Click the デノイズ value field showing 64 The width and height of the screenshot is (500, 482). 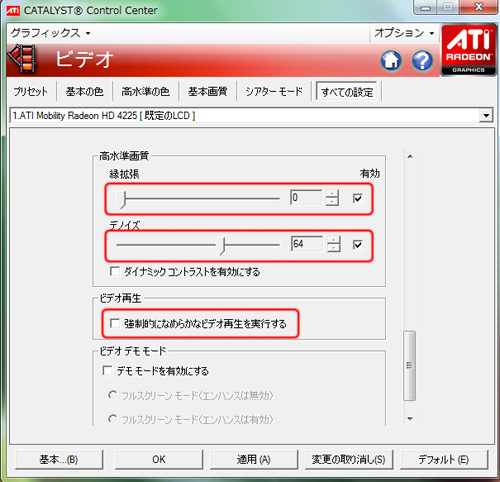pyautogui.click(x=307, y=244)
